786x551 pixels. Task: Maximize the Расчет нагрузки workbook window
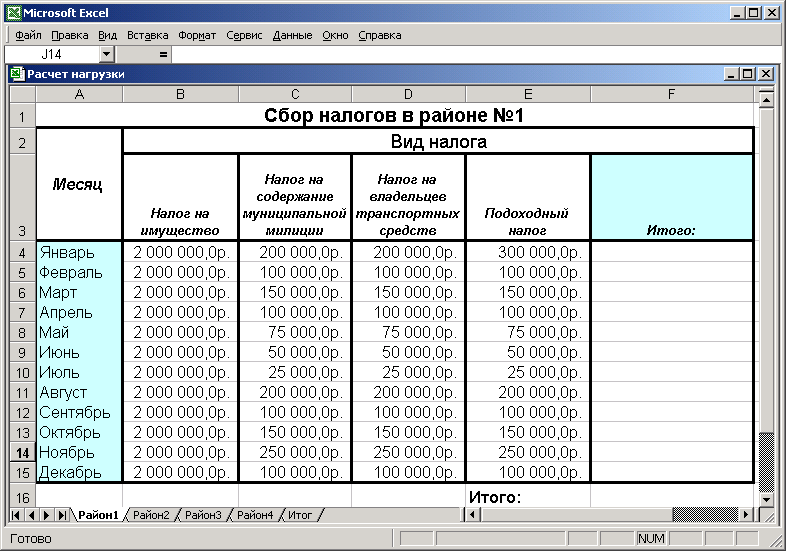pyautogui.click(x=747, y=74)
